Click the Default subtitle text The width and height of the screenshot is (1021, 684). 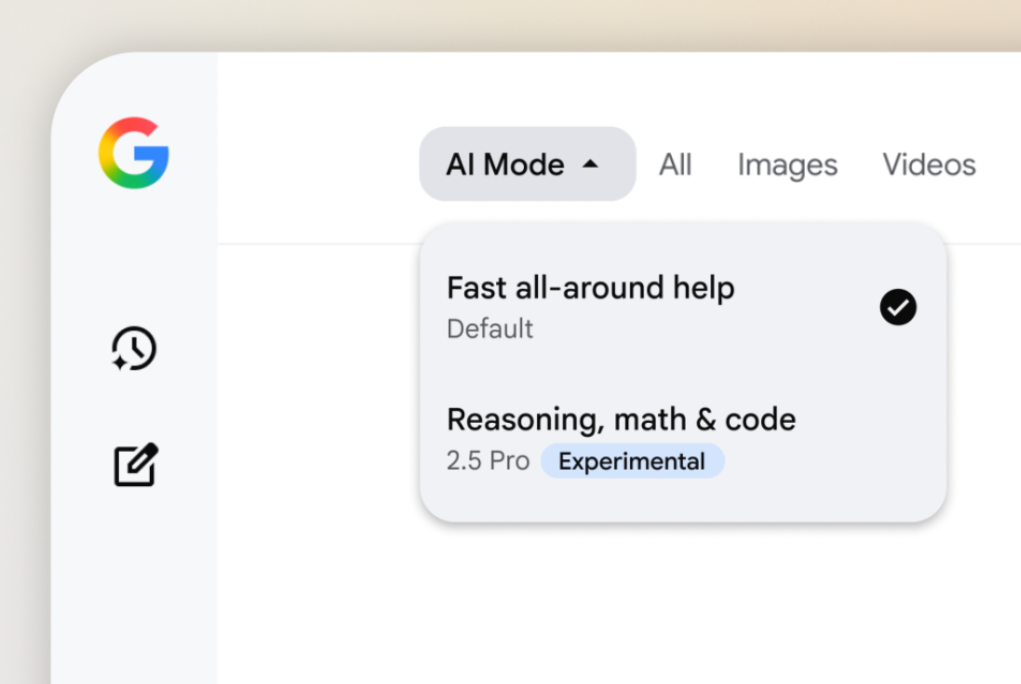[490, 329]
